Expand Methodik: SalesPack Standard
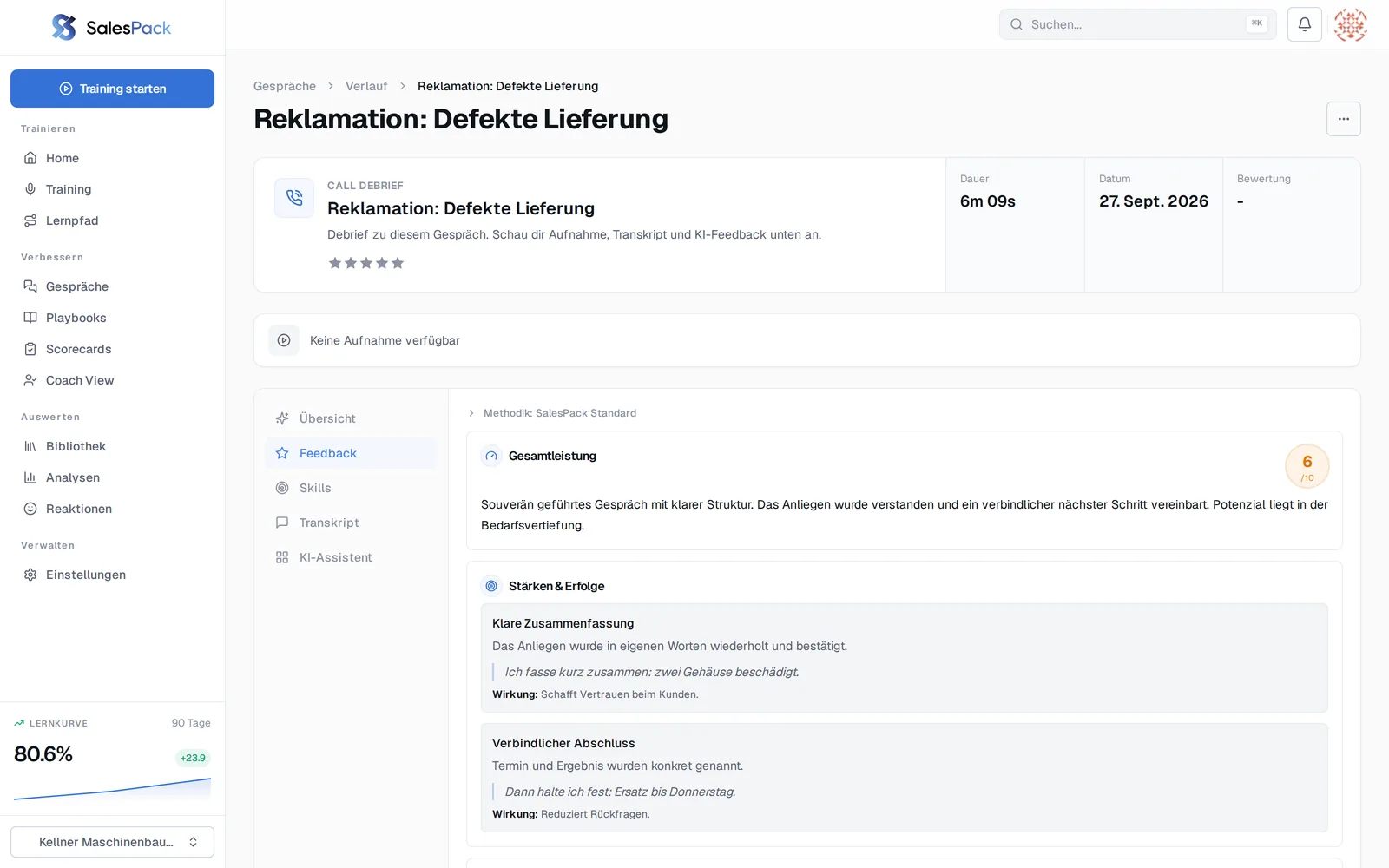The image size is (1389, 868). click(x=552, y=413)
